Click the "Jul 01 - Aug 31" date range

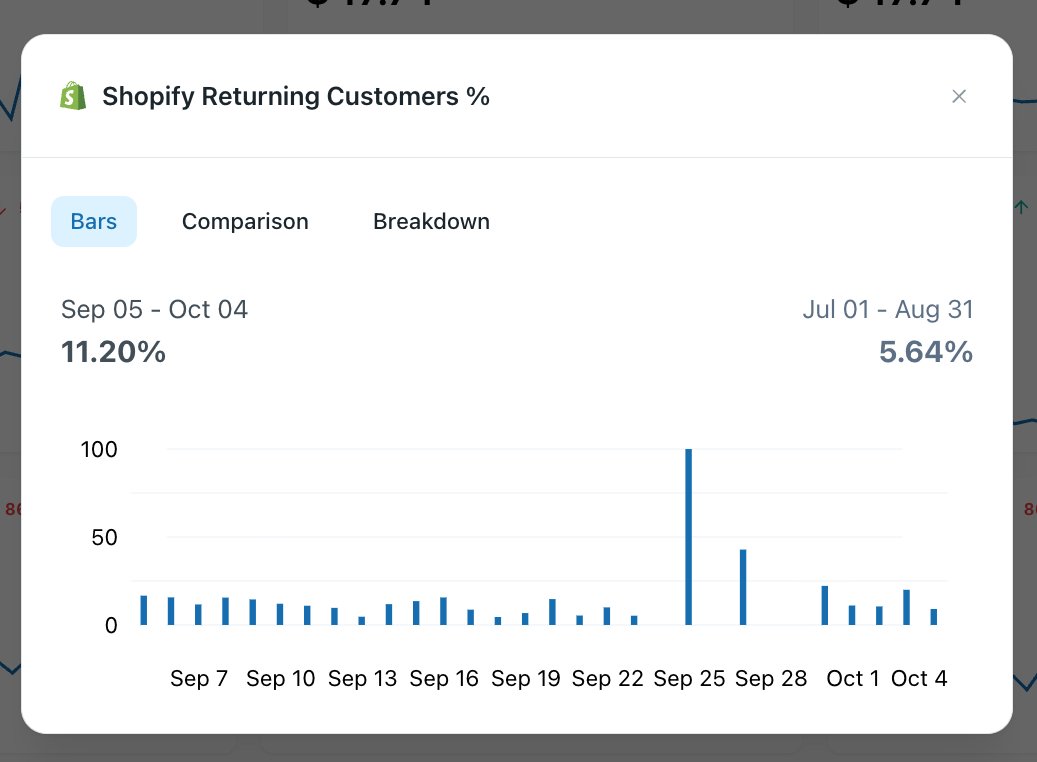[888, 310]
